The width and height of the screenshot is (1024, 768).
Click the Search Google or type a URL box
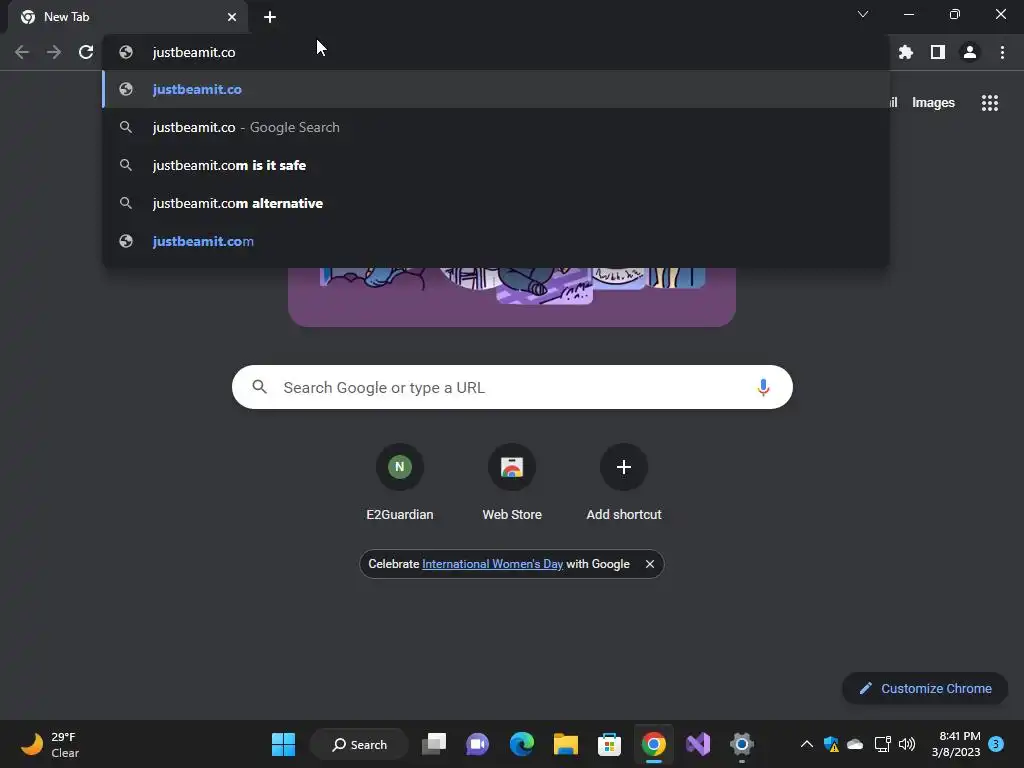(x=512, y=387)
